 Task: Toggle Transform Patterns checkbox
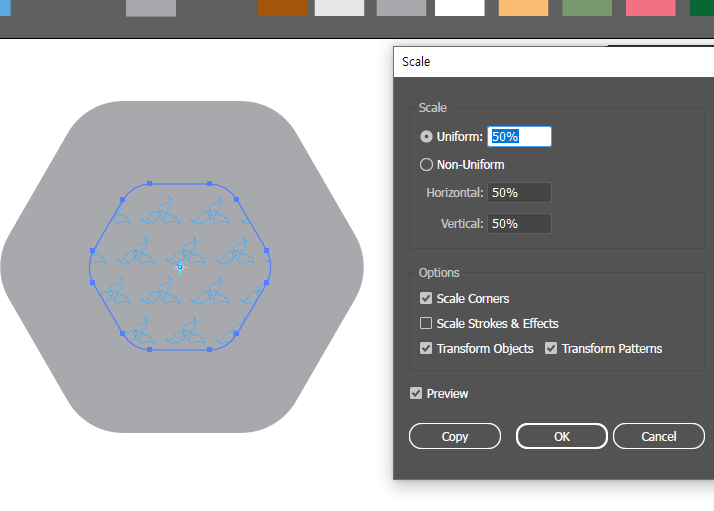point(551,348)
